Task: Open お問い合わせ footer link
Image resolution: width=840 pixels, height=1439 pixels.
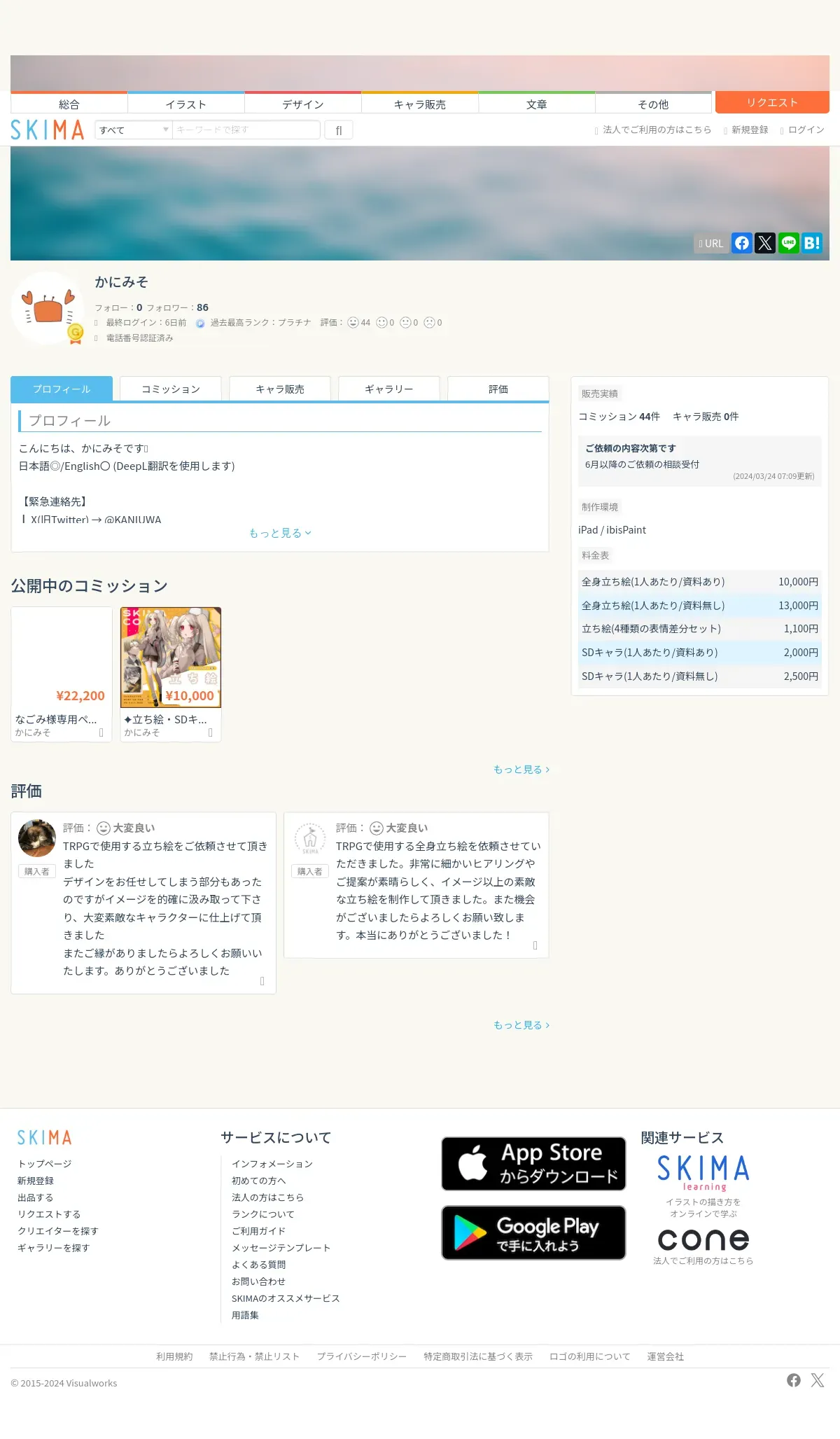Action: coord(259,1281)
